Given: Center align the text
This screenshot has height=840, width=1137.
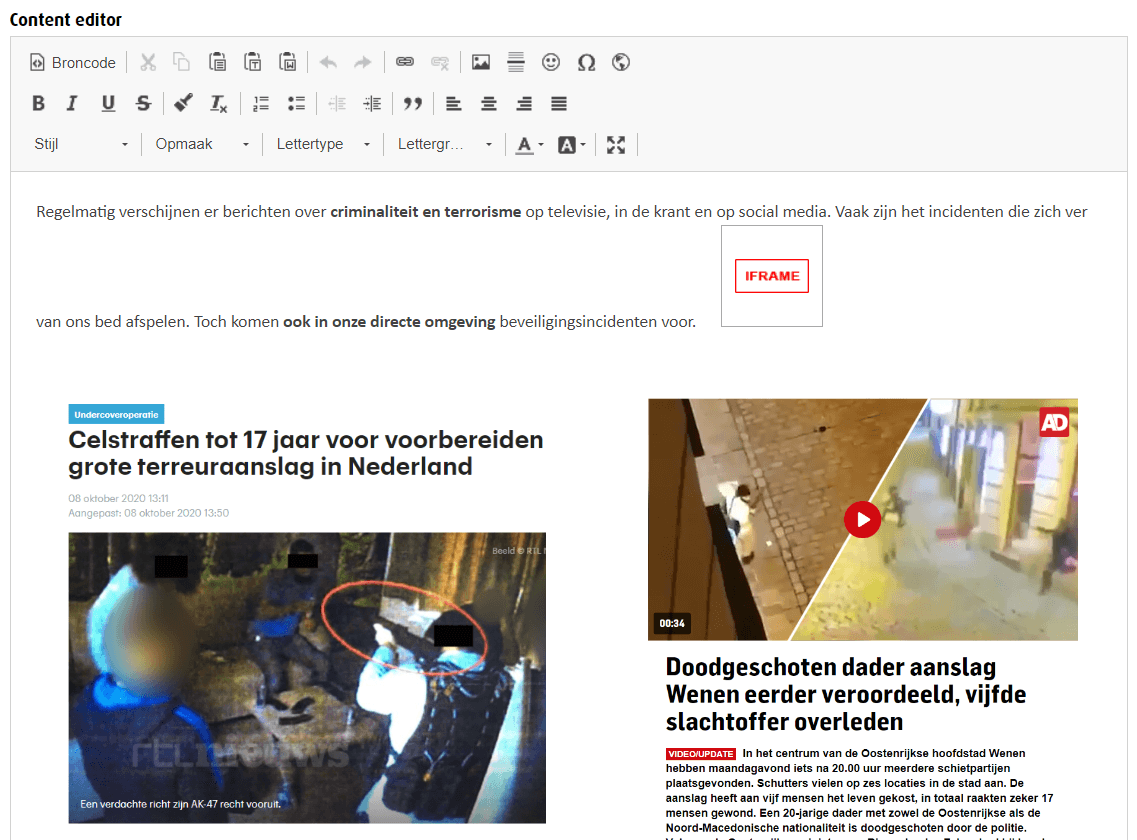Looking at the screenshot, I should point(489,104).
